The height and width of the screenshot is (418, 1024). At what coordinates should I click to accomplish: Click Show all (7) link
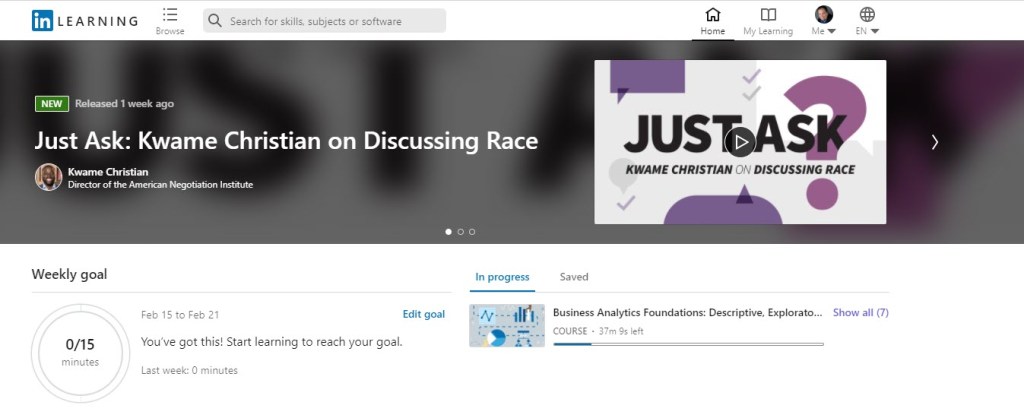click(x=860, y=313)
